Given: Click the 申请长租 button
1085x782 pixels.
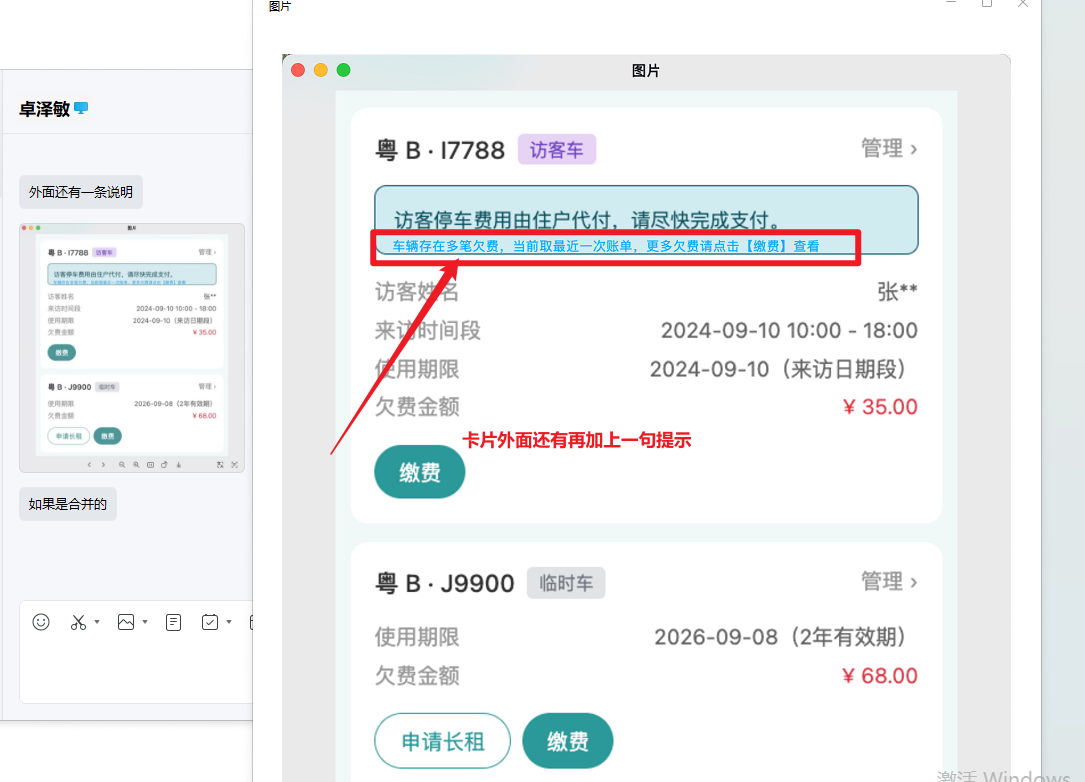Looking at the screenshot, I should [x=443, y=741].
